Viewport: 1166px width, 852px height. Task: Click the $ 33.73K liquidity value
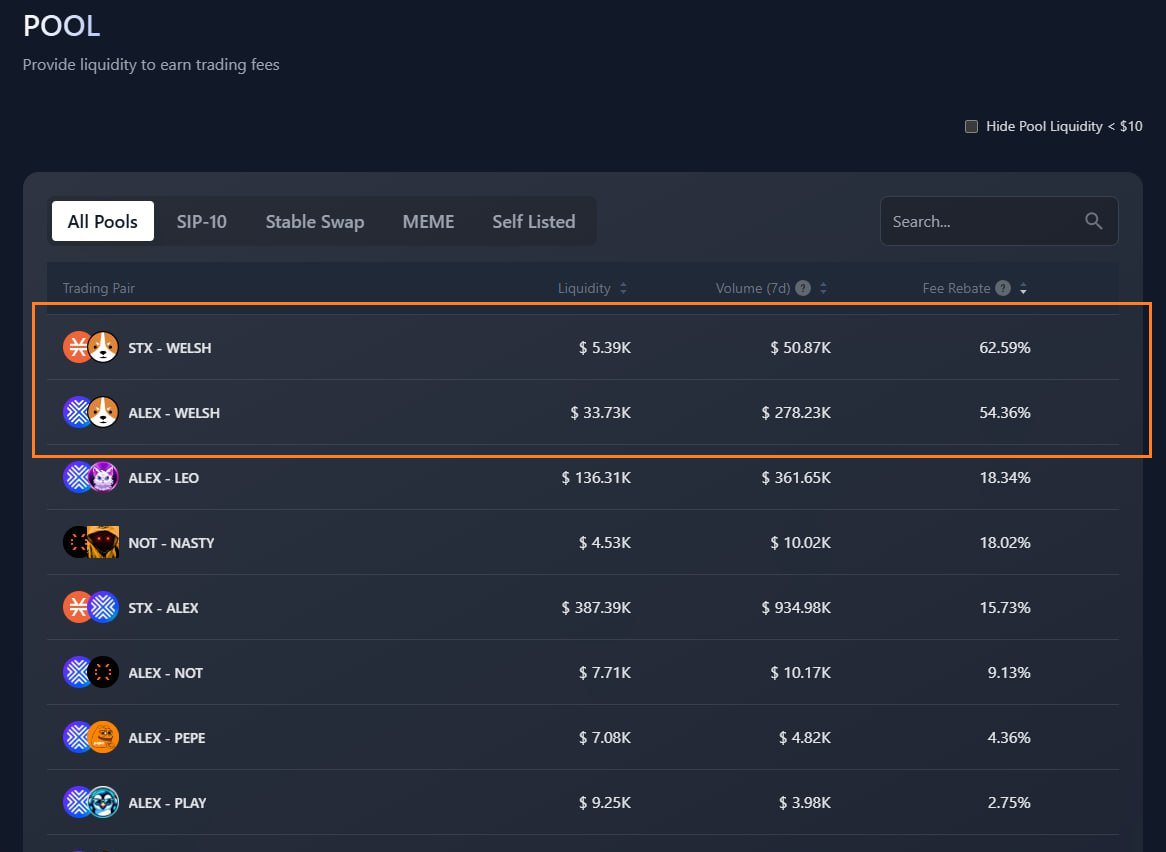(600, 412)
